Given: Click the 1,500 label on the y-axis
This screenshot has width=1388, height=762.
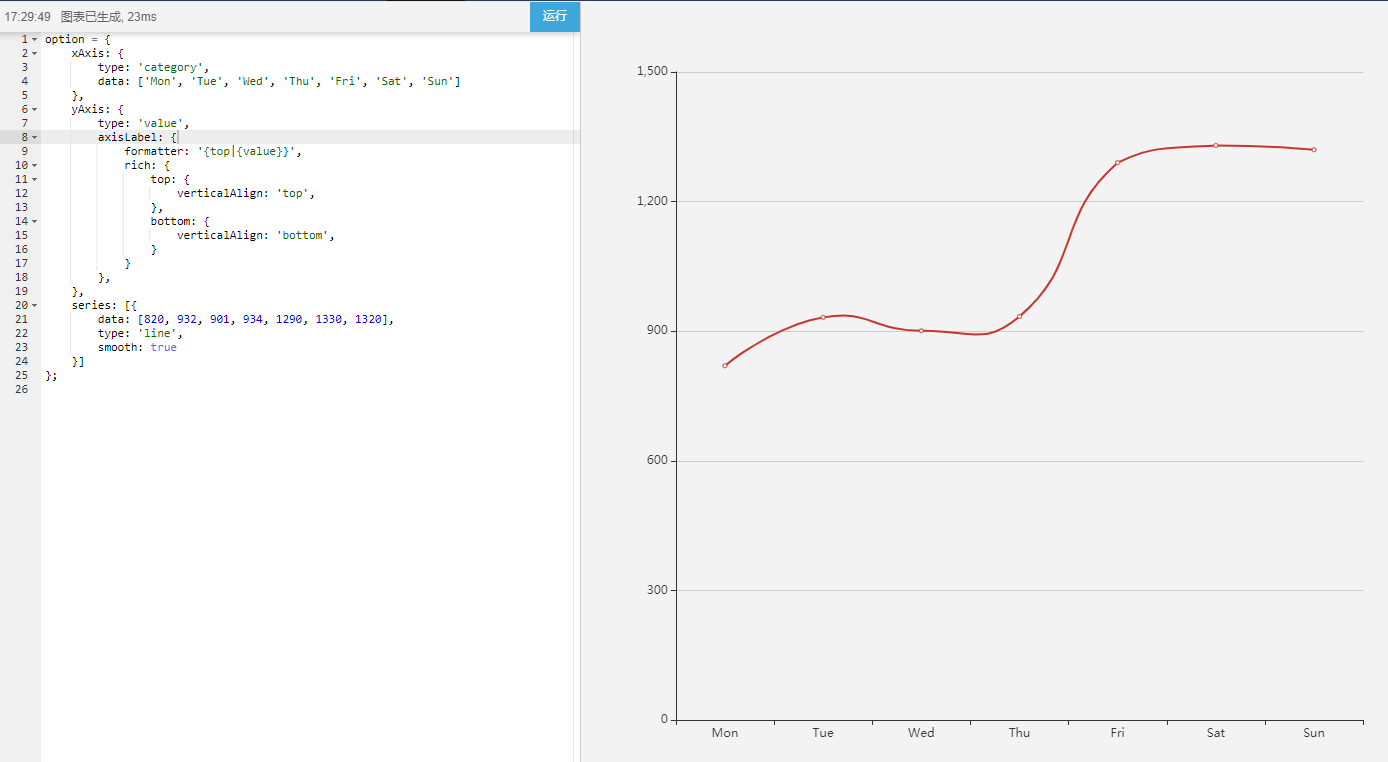Looking at the screenshot, I should 652,71.
